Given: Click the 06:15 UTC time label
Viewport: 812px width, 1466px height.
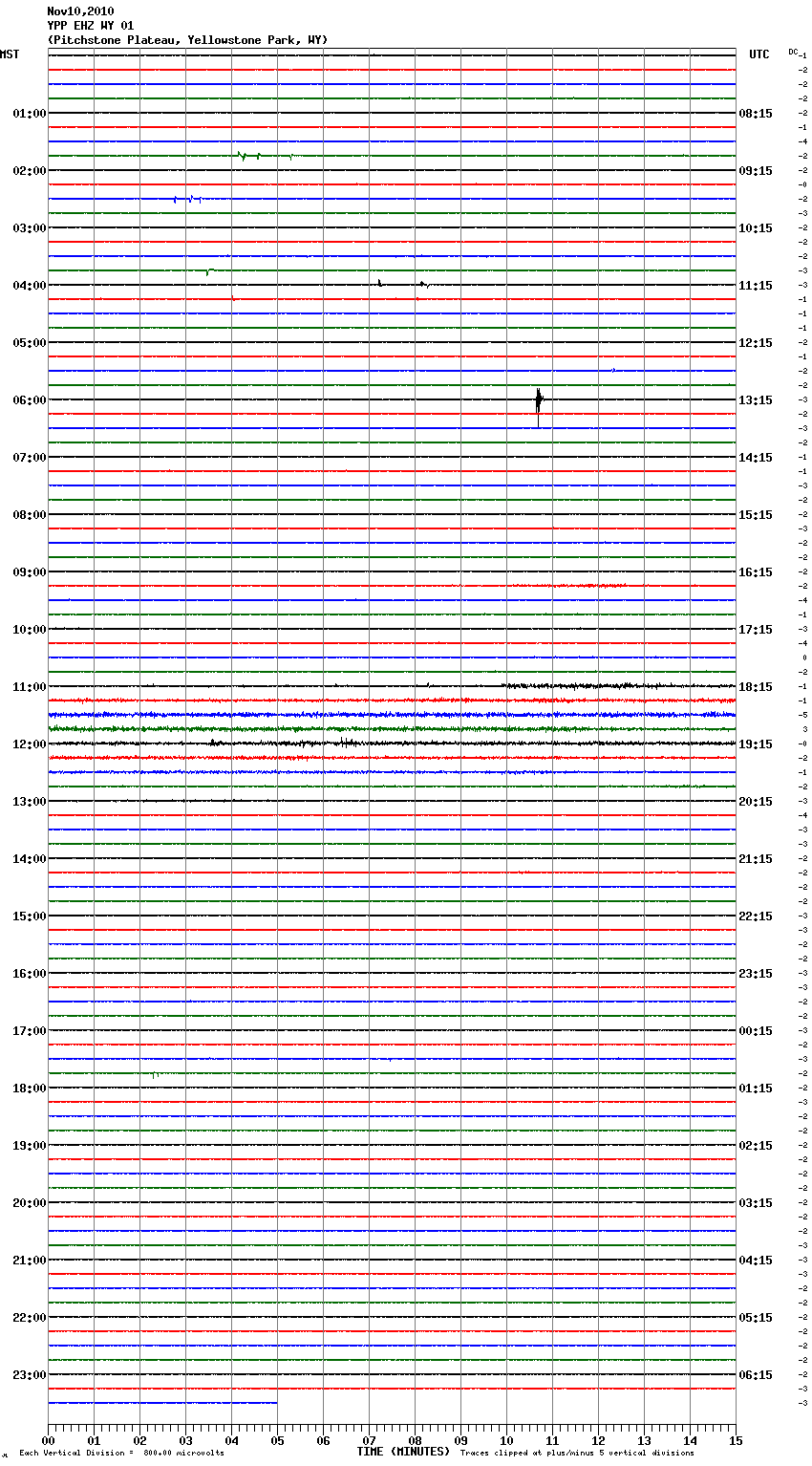Looking at the screenshot, I should 756,1375.
